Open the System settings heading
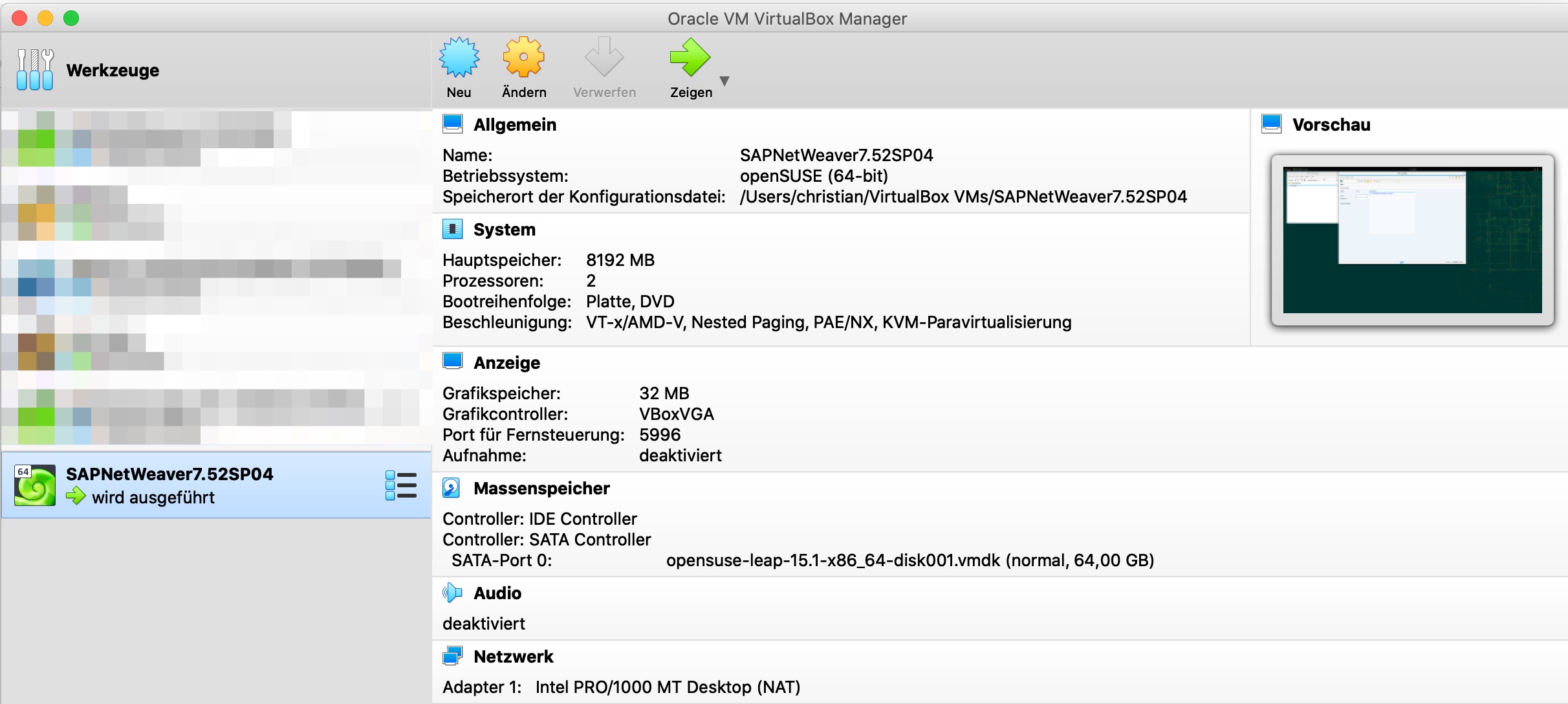The height and width of the screenshot is (704, 1568). click(x=505, y=230)
